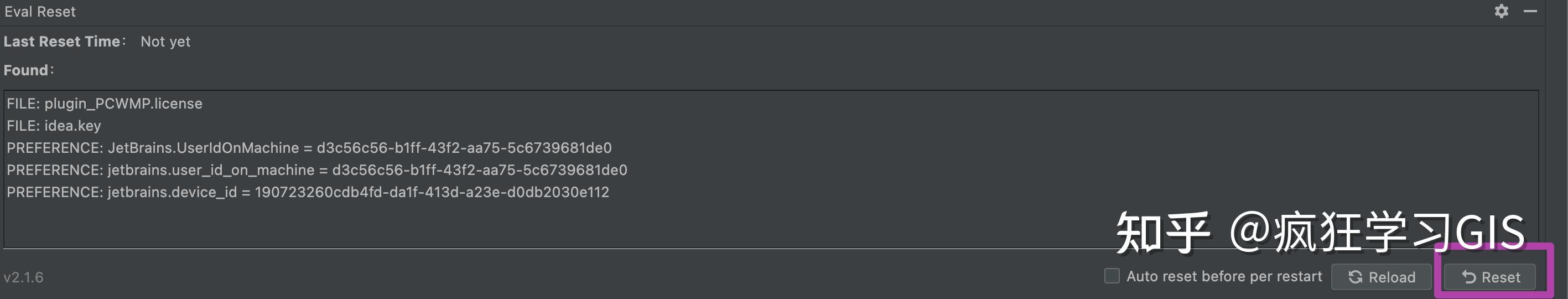Click the 知乎 @疯狂学习GIS watermark
The height and width of the screenshot is (299, 1568).
1321,231
